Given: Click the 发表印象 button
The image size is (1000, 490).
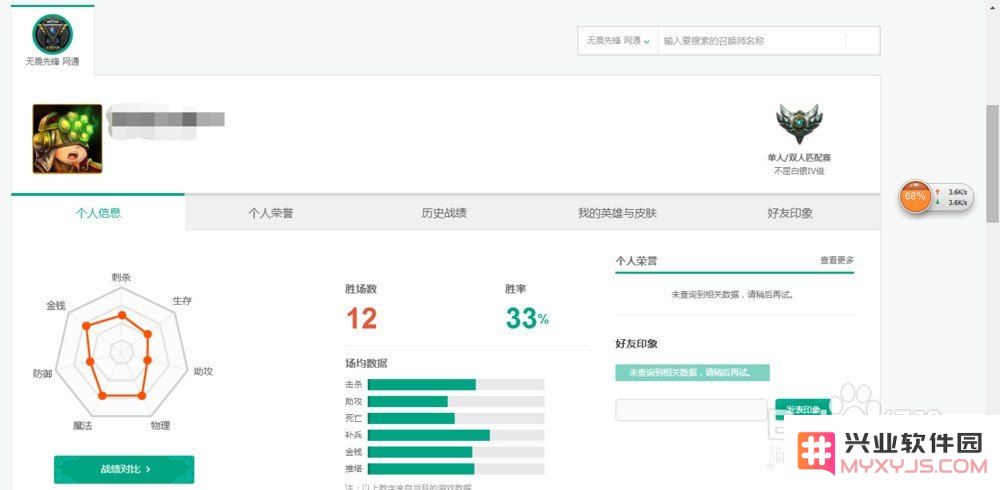Looking at the screenshot, I should (x=803, y=410).
